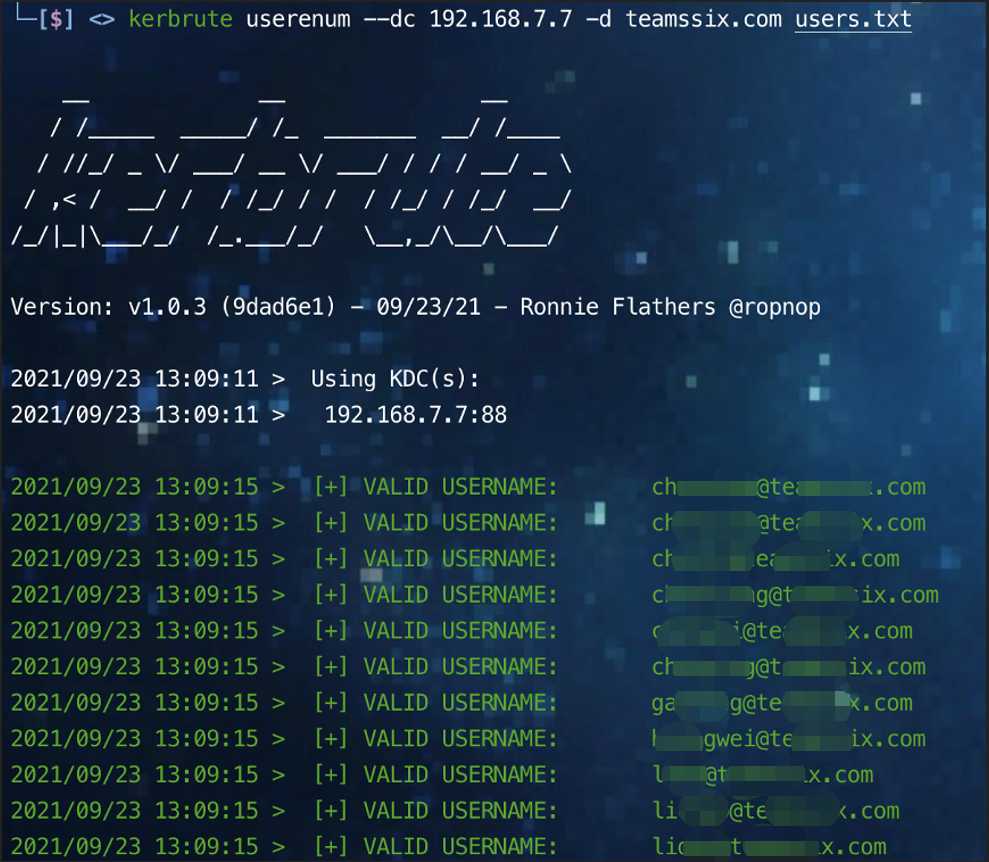Click the <> symbol in prompt
The height and width of the screenshot is (862, 989).
[102, 20]
